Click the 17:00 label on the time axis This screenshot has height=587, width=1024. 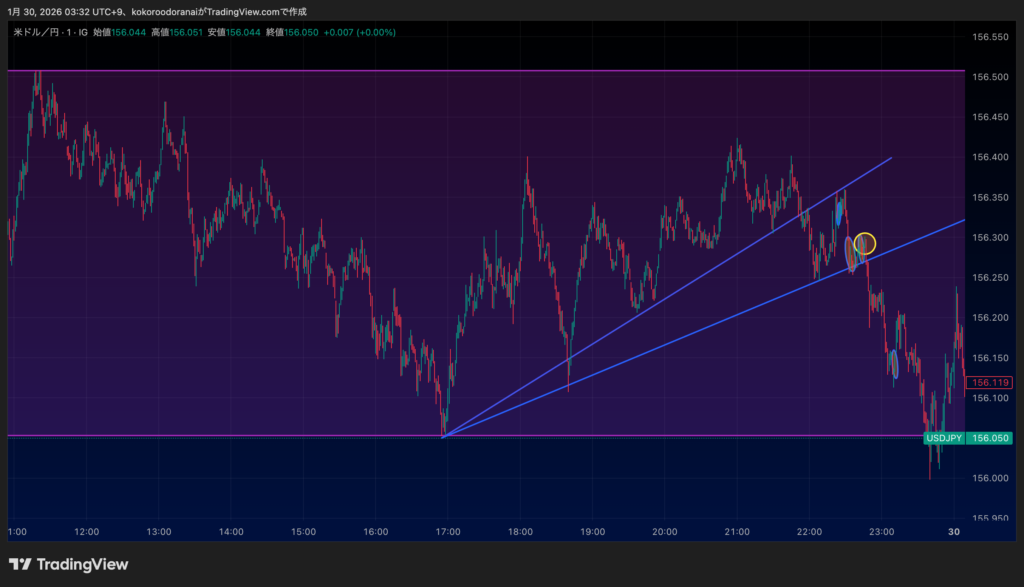[448, 532]
